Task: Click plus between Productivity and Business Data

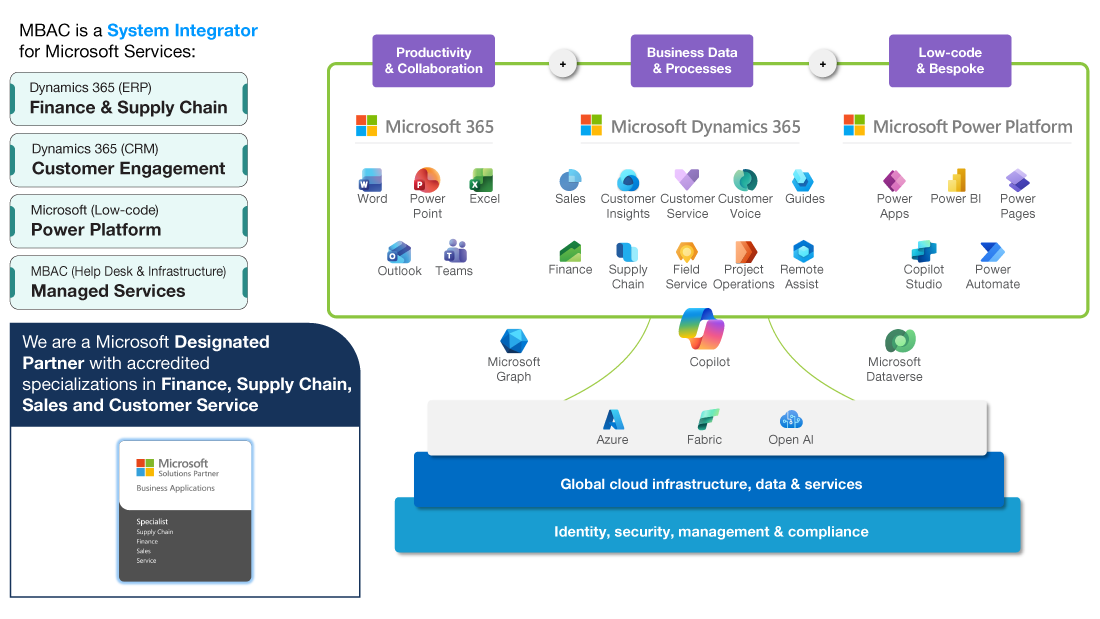Action: (x=563, y=64)
